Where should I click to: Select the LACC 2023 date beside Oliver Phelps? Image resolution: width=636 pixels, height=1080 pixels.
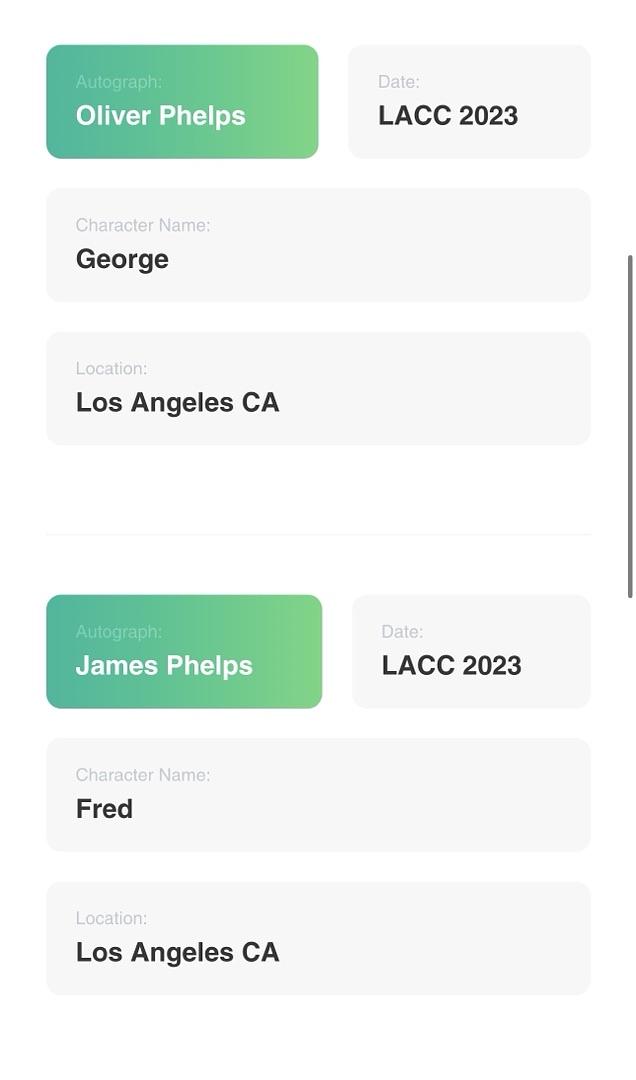(x=448, y=116)
